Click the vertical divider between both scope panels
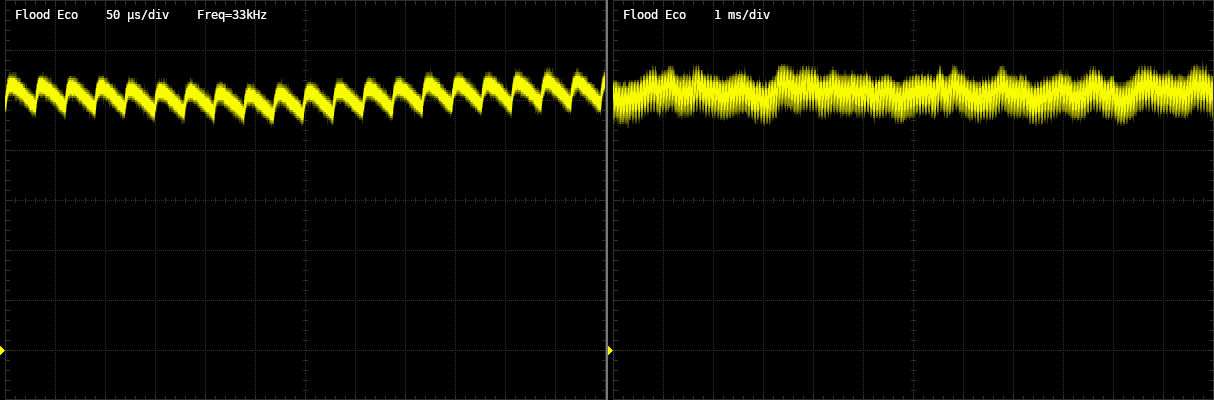 click(606, 200)
